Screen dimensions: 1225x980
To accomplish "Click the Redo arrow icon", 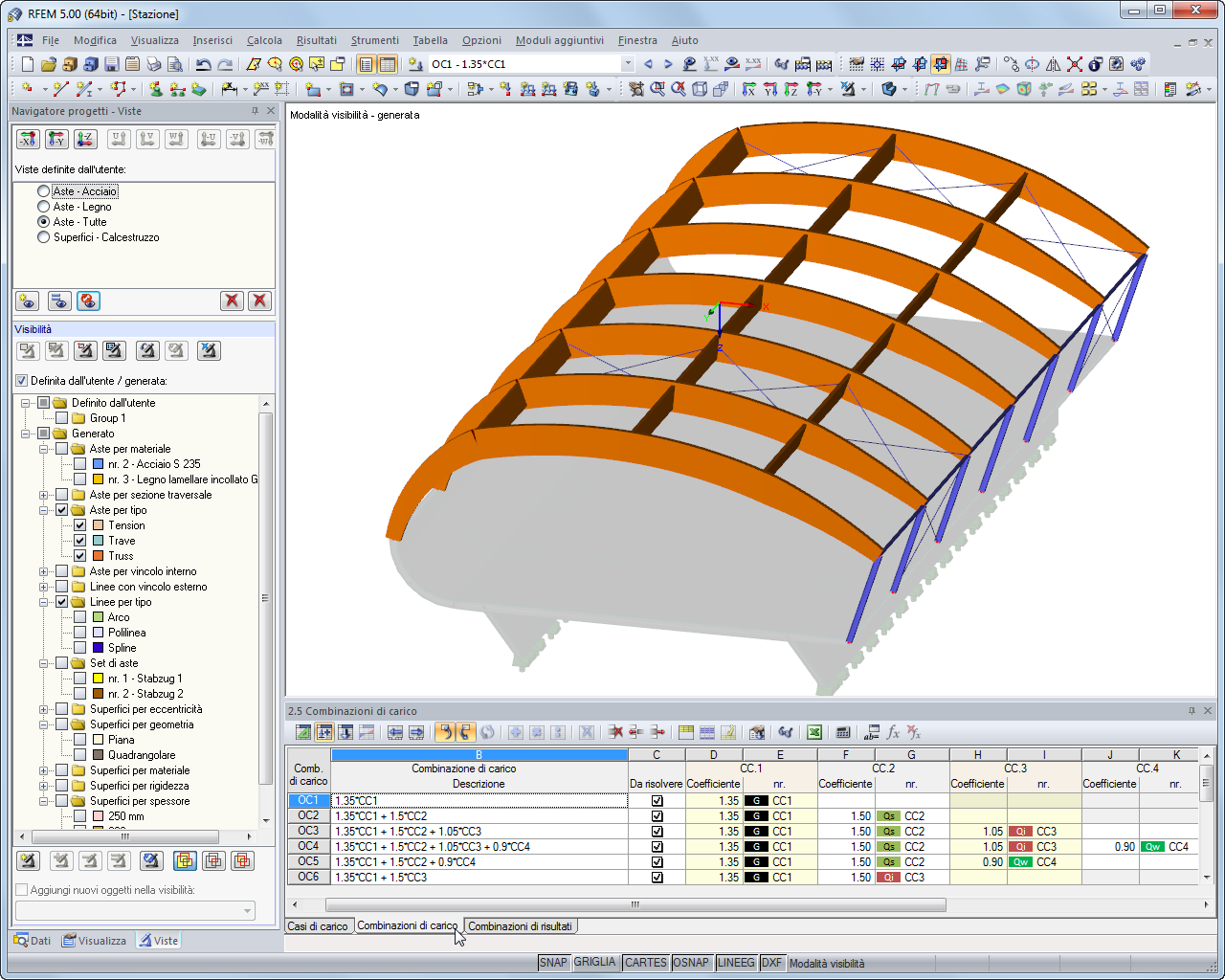I will (225, 64).
